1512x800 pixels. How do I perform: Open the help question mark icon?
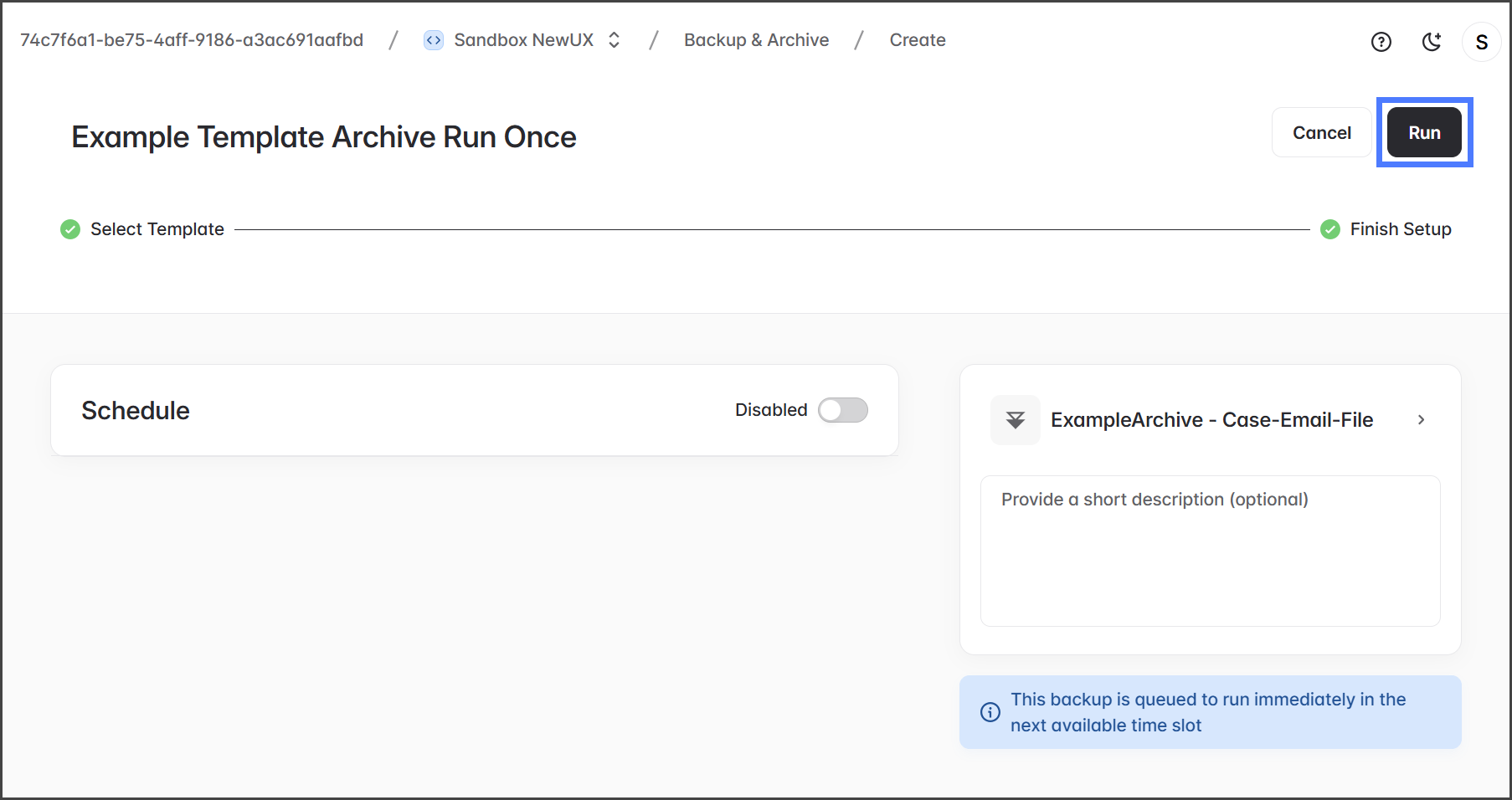tap(1381, 42)
